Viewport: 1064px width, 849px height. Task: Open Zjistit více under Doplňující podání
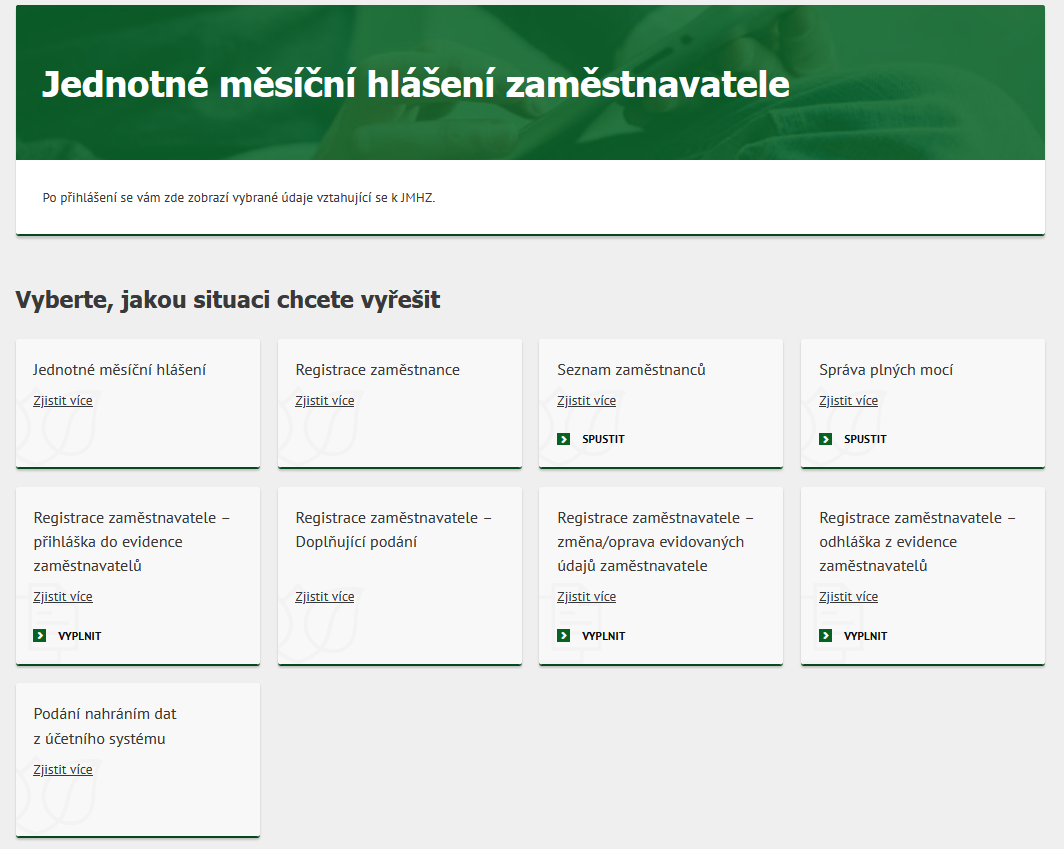click(325, 597)
